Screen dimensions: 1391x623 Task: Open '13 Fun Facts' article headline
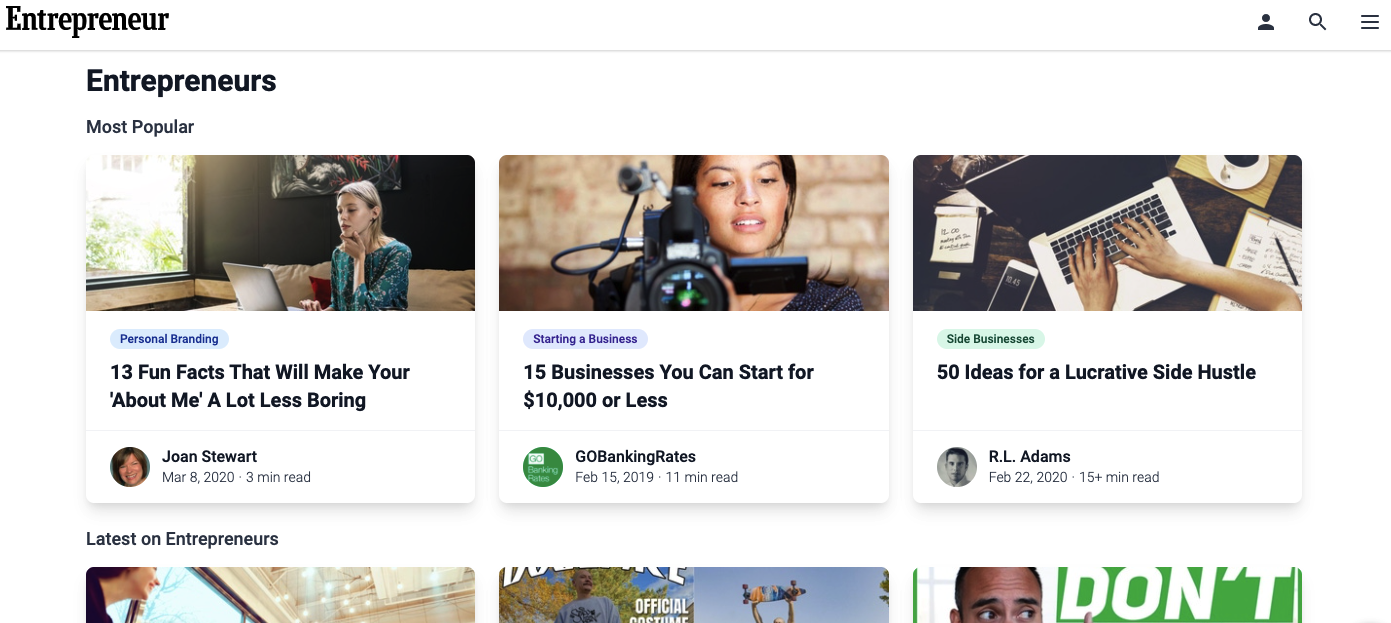click(260, 386)
